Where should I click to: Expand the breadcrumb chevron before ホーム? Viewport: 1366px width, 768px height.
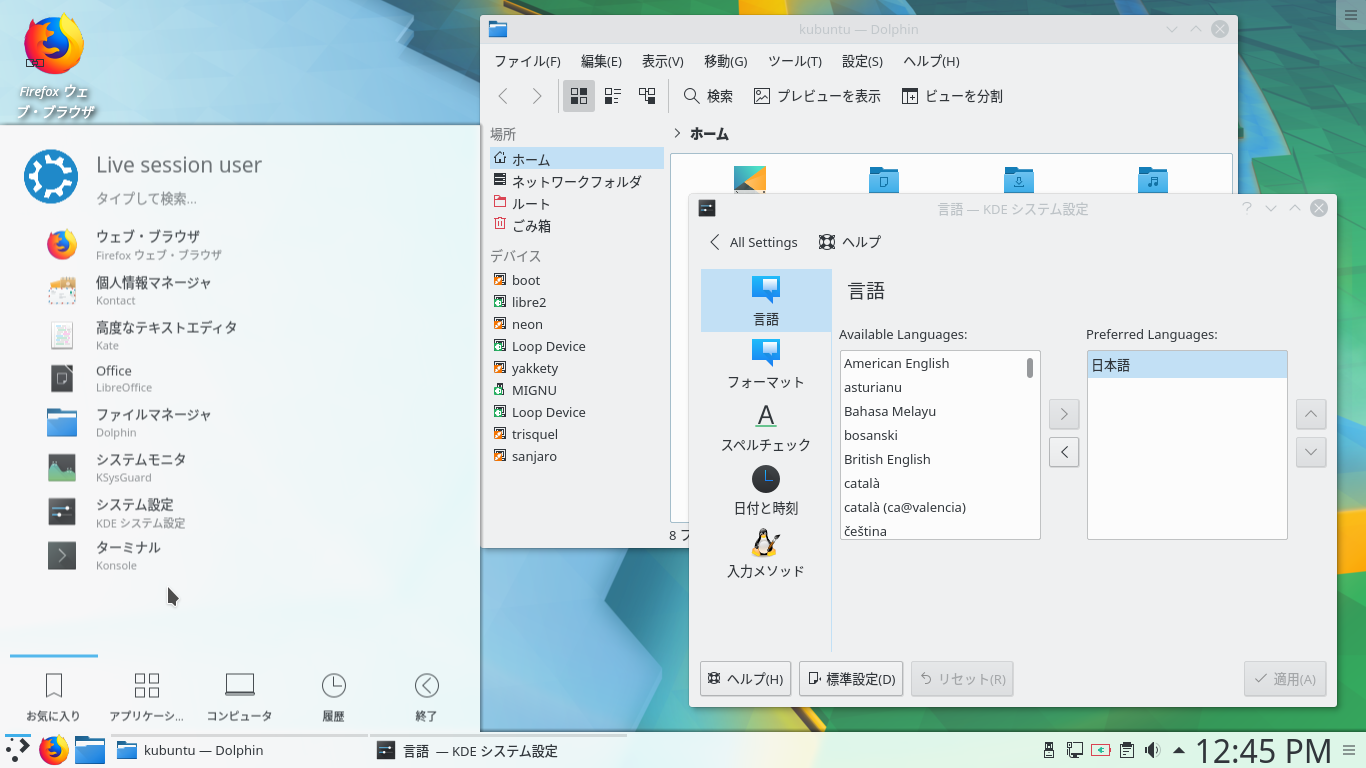click(x=676, y=132)
